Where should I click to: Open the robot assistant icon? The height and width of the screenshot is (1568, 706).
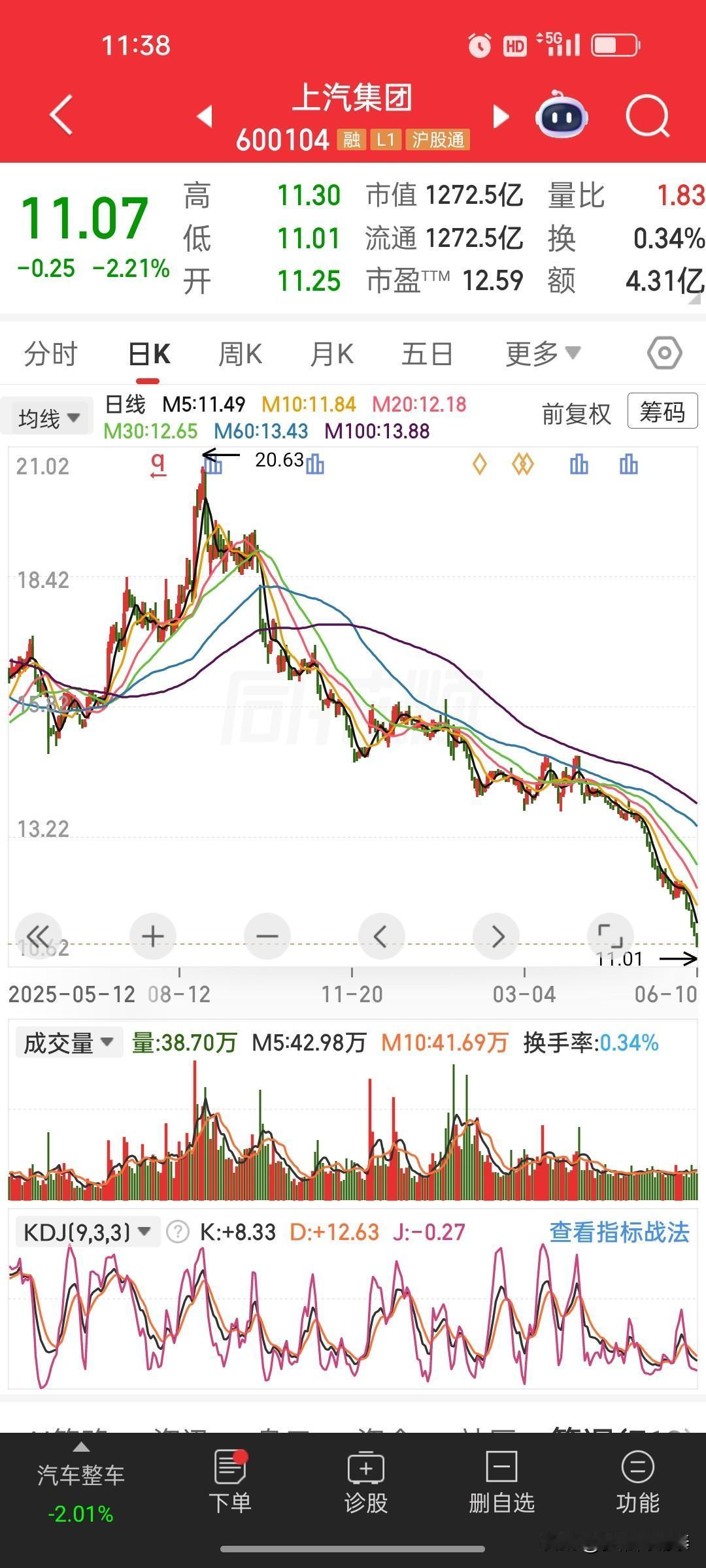[x=562, y=115]
